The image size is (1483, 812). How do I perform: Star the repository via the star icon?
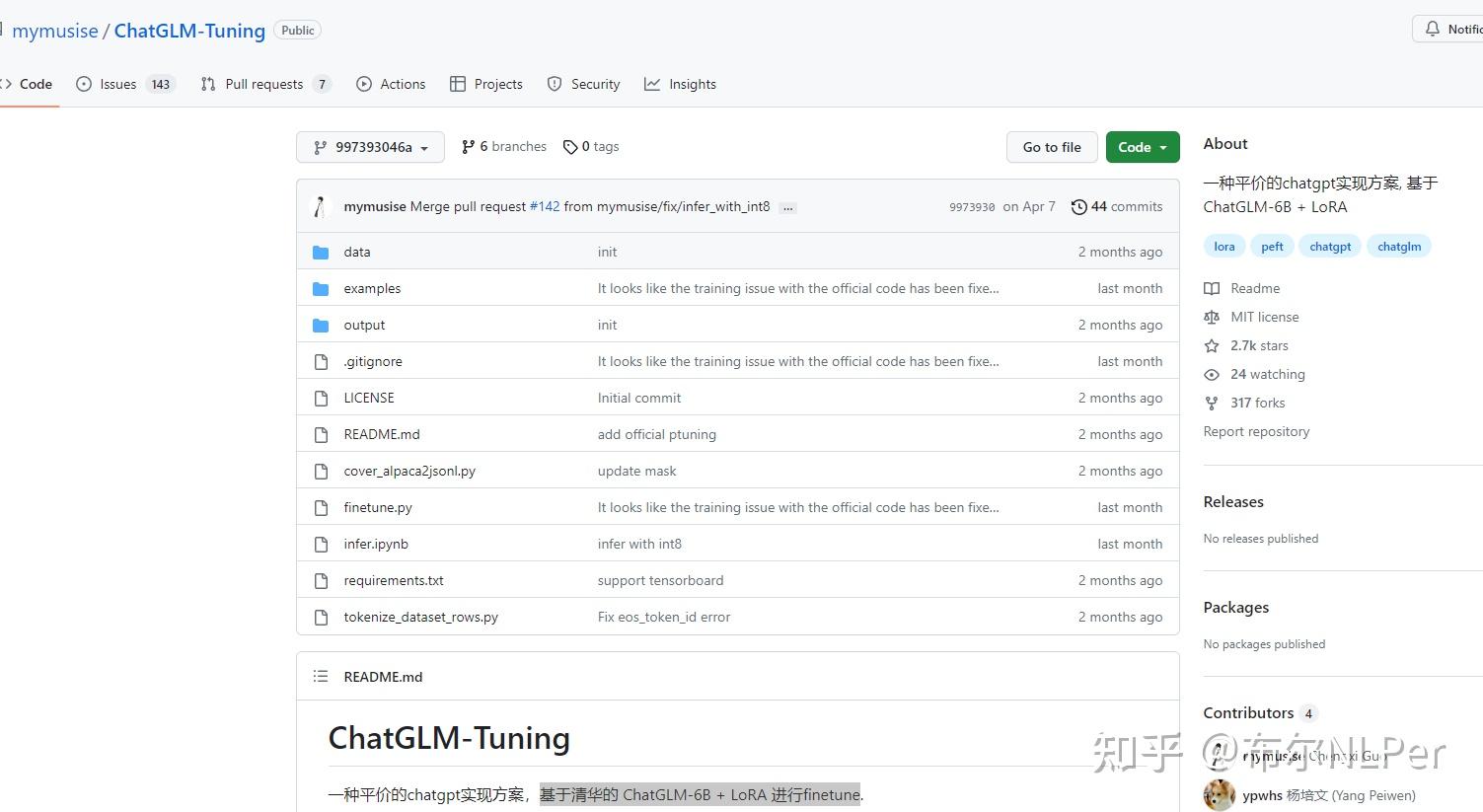pos(1213,345)
